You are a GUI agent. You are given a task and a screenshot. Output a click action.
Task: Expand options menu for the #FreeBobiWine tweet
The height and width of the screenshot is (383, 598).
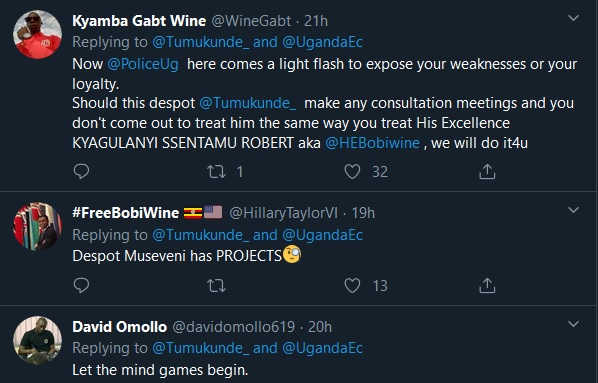574,209
